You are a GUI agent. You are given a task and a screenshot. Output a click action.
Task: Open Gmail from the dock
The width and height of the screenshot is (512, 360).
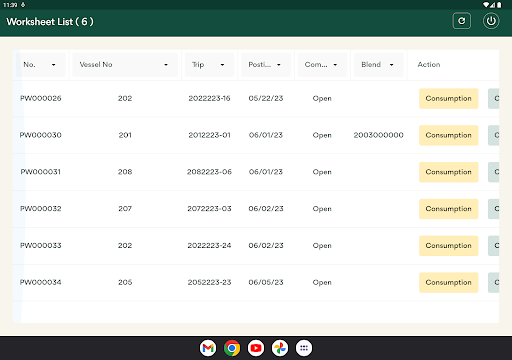click(x=208, y=348)
